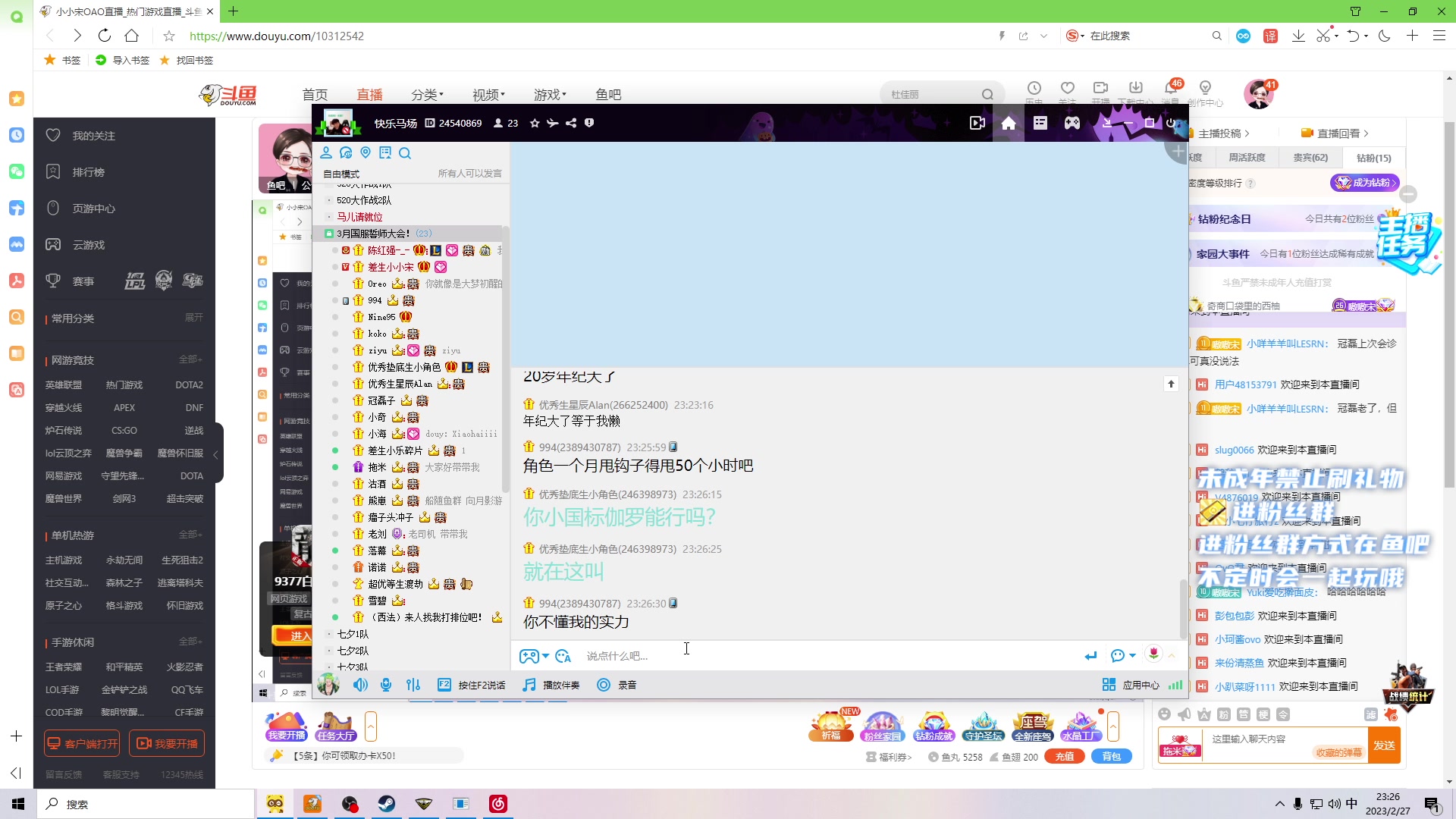Click the green network quality bars indicator
The height and width of the screenshot is (819, 1456).
click(x=1175, y=684)
